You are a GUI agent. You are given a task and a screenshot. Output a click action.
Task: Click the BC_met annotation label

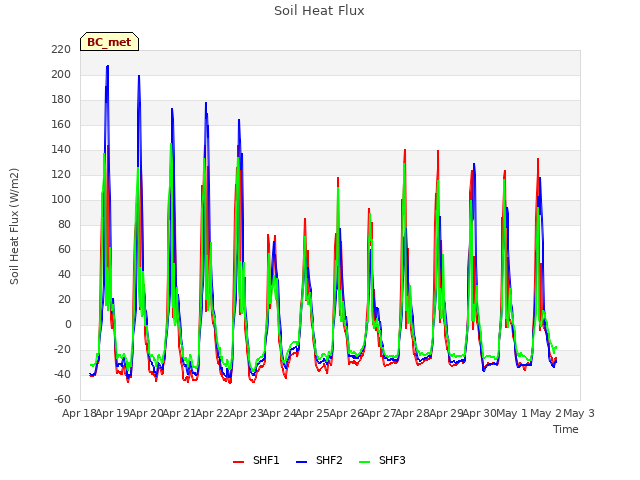tap(109, 42)
